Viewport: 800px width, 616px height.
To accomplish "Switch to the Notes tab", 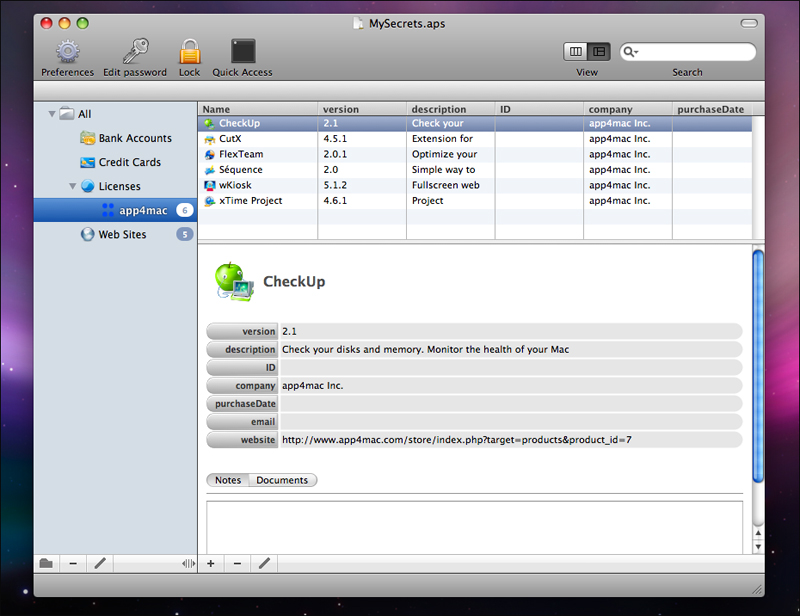I will pyautogui.click(x=228, y=480).
